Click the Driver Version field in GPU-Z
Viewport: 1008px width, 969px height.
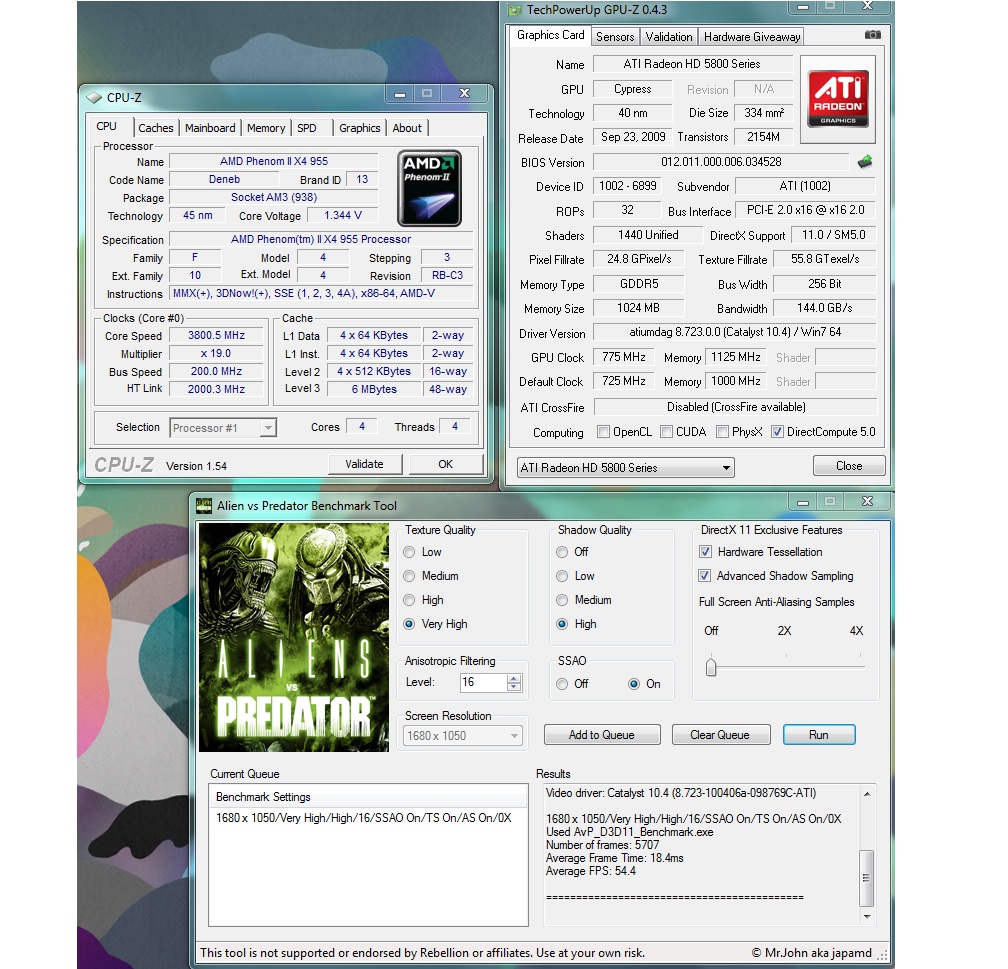point(735,332)
